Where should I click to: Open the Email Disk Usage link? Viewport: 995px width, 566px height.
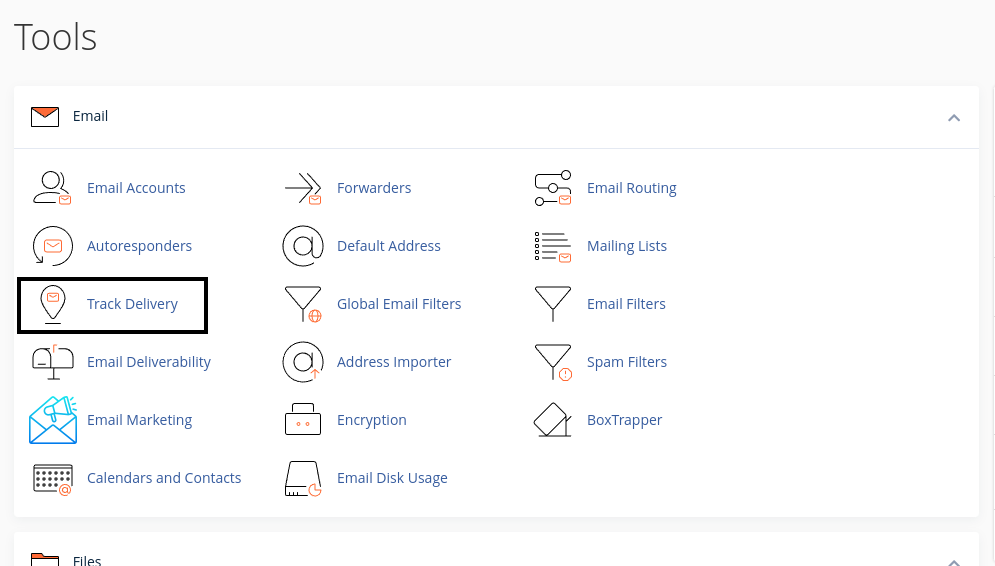(392, 478)
